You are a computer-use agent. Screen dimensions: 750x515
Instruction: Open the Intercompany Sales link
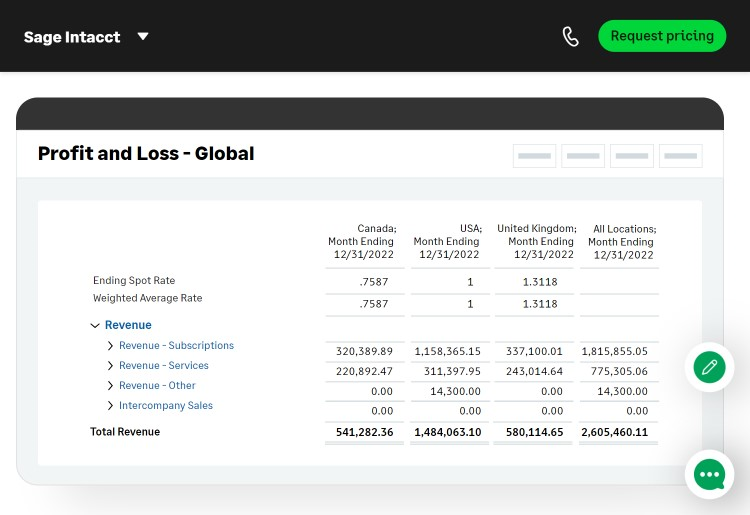click(166, 406)
